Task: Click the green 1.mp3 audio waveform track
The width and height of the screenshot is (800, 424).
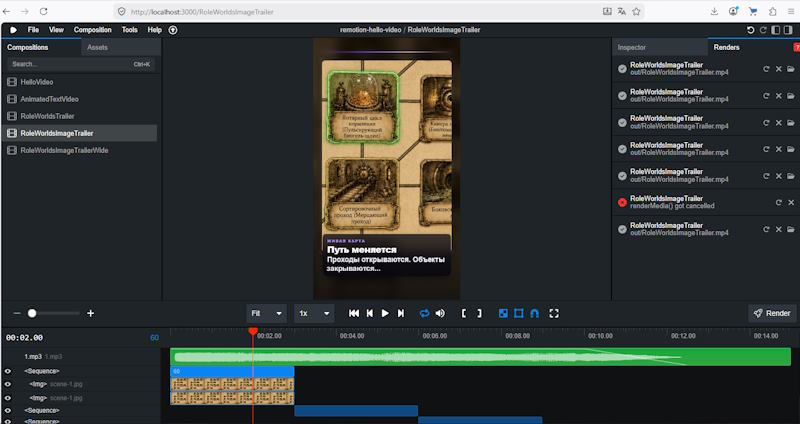Action: tap(480, 357)
